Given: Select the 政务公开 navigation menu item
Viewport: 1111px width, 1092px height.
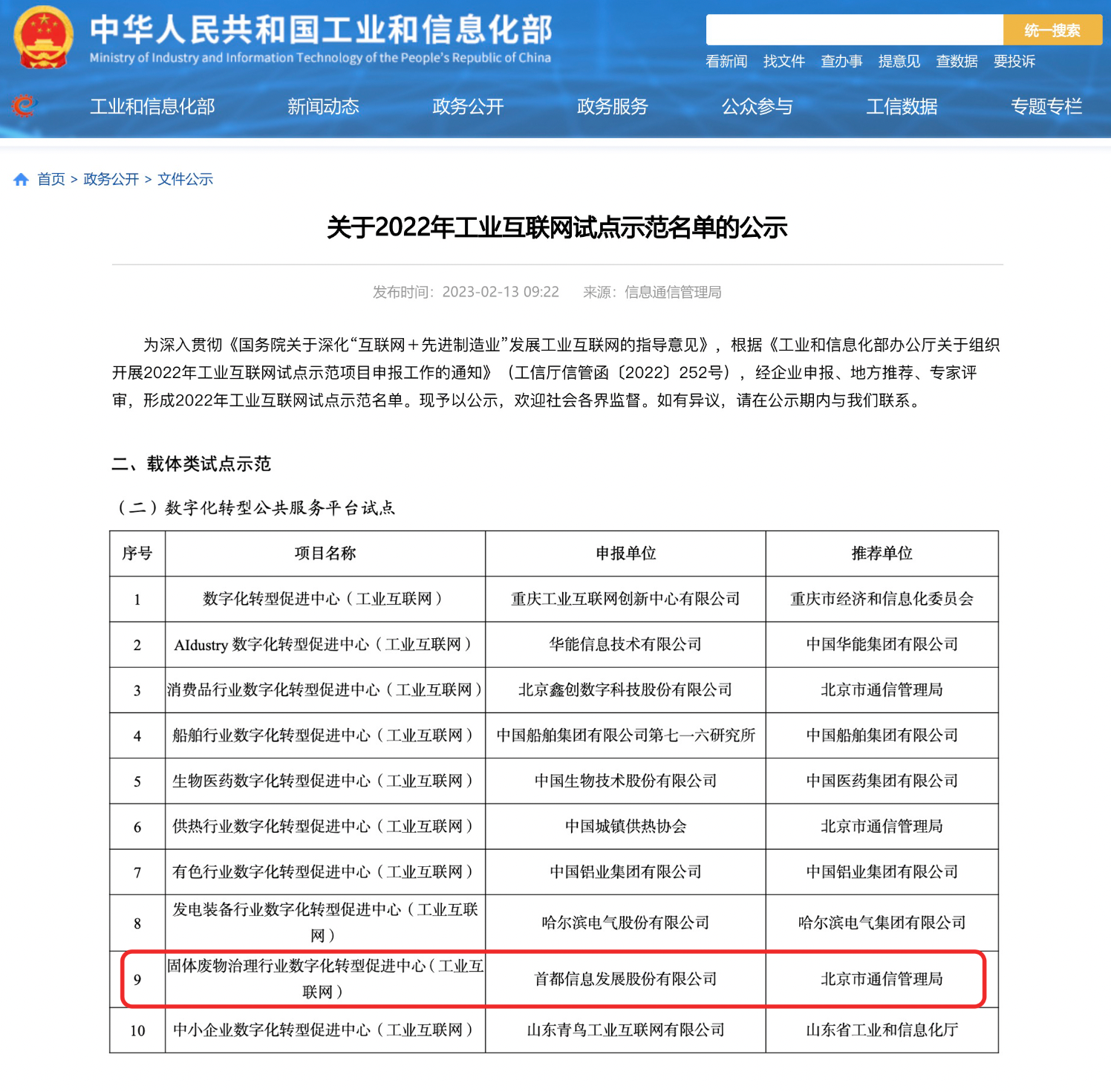Looking at the screenshot, I should click(468, 106).
